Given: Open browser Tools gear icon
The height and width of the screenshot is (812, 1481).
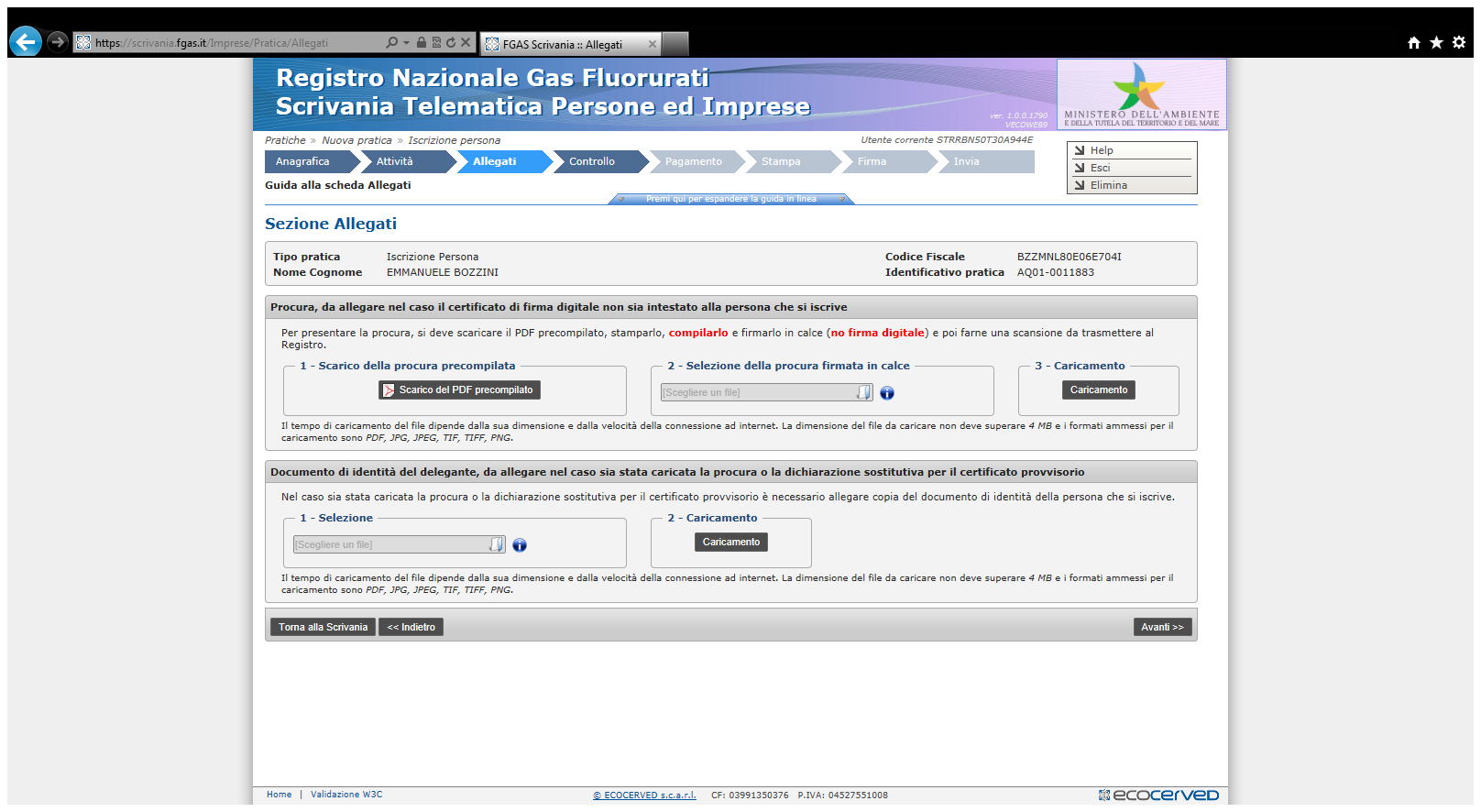Looking at the screenshot, I should click(1459, 42).
